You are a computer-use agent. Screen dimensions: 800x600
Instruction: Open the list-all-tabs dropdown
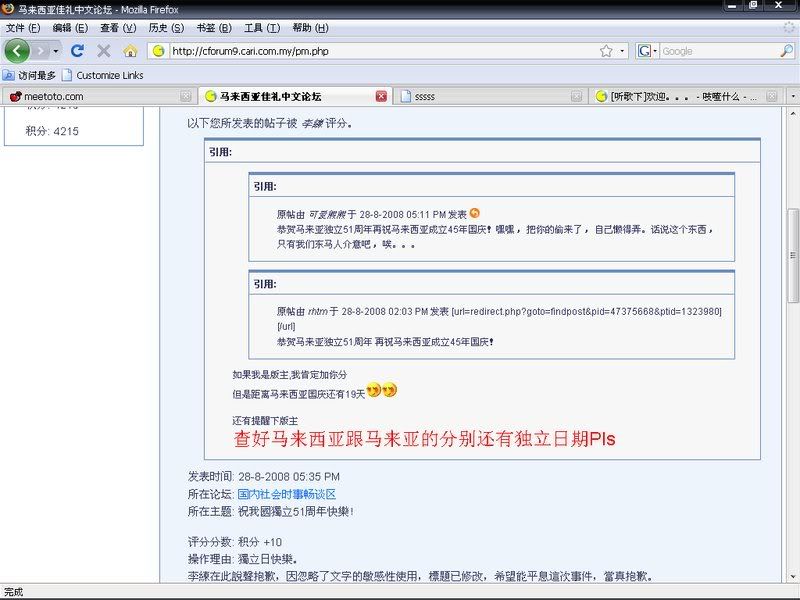792,96
